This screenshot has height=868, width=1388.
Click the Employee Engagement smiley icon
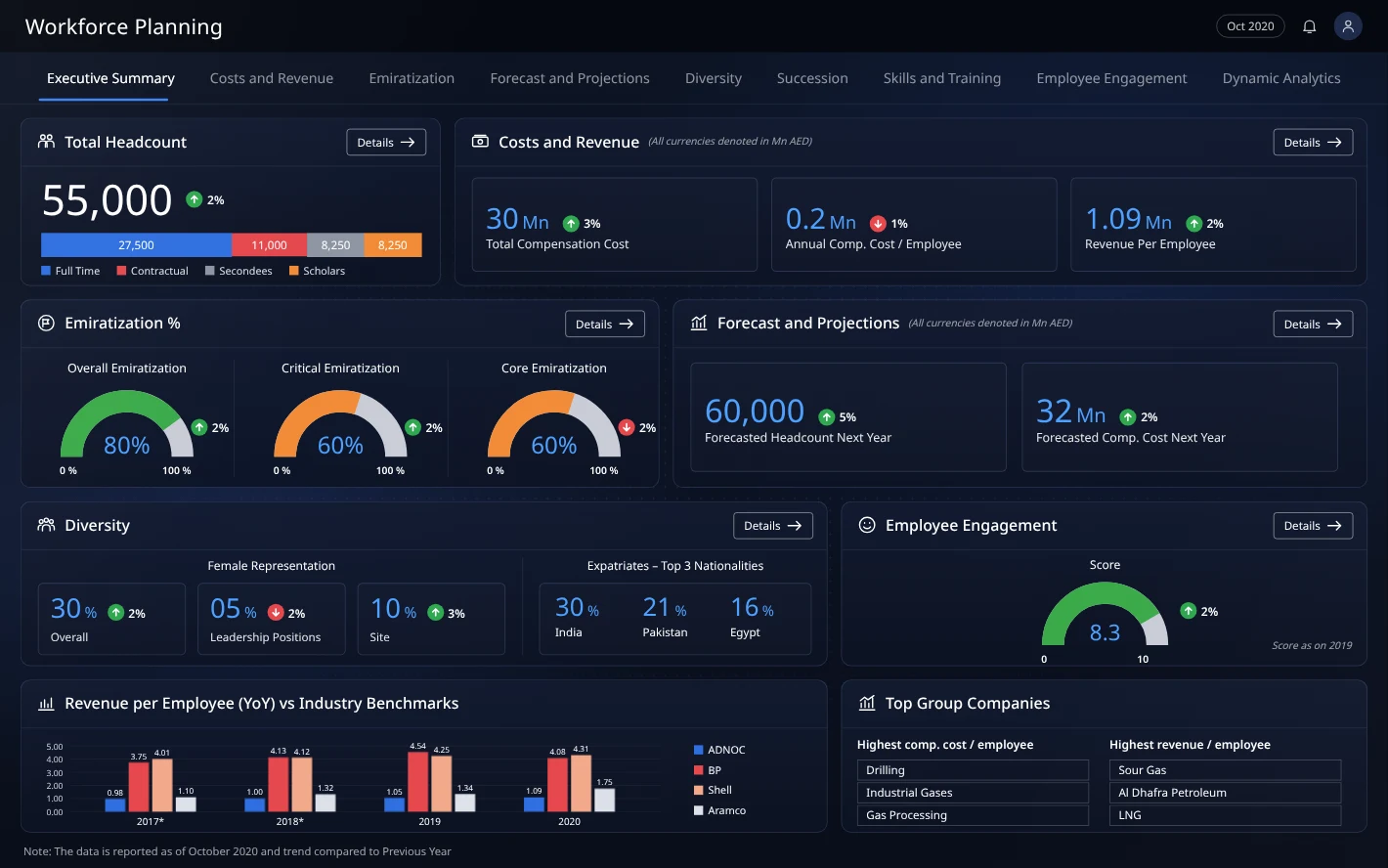point(867,525)
